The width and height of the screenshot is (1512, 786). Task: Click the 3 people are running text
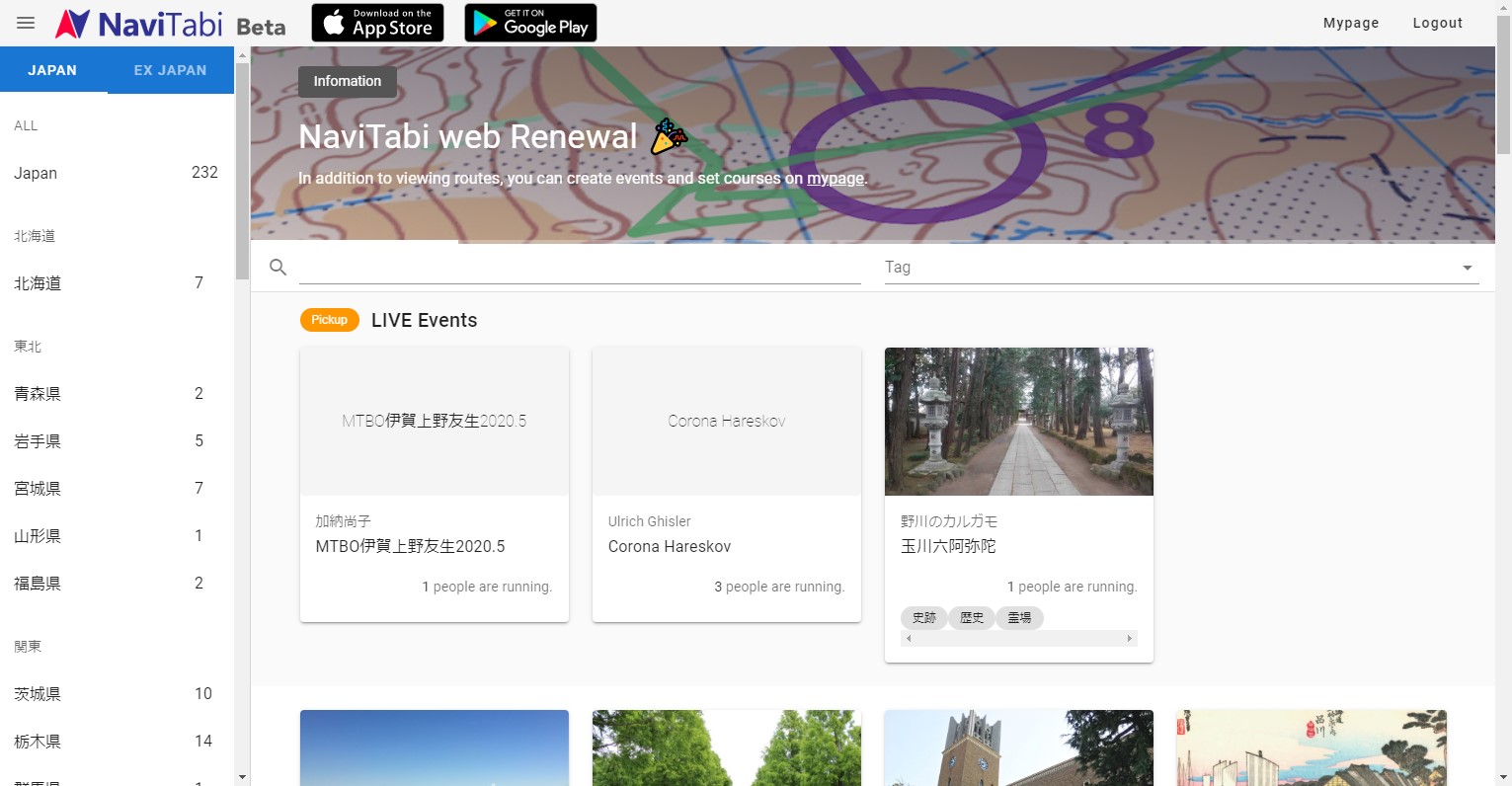779,587
